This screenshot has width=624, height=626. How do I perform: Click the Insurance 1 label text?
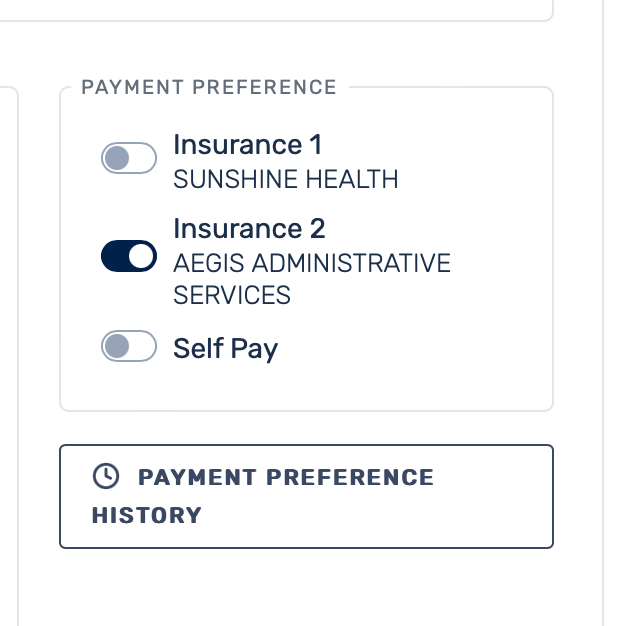(247, 145)
